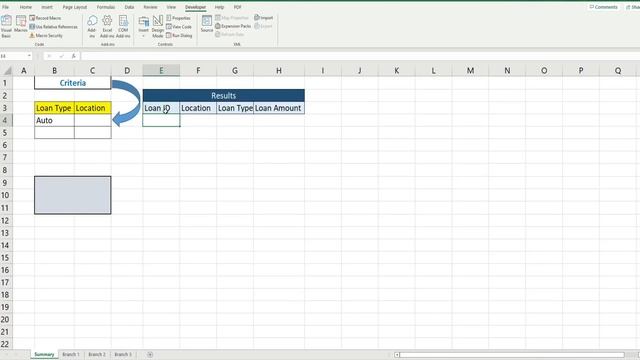Click the Loan ID results header

pyautogui.click(x=161, y=108)
